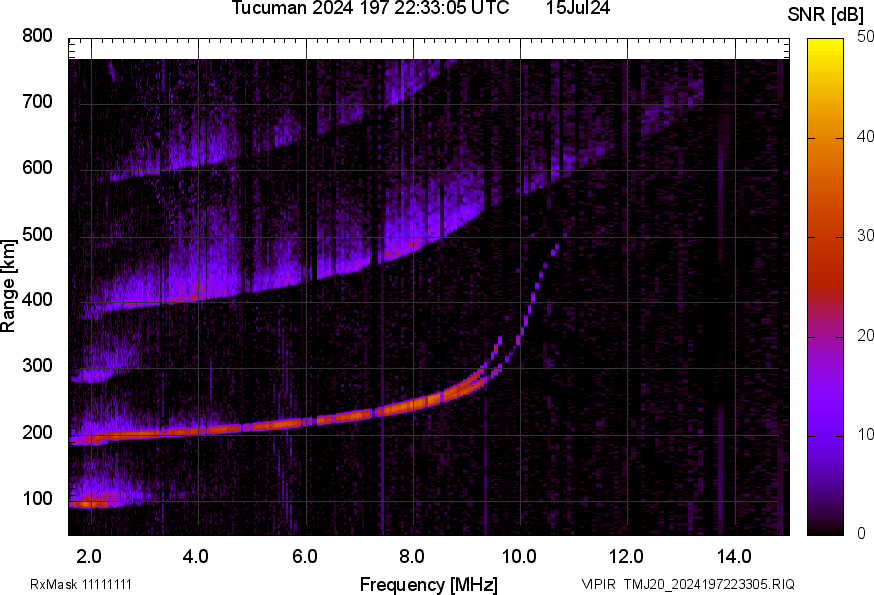Viewport: 874px width, 595px height.
Task: Click the colorbar tick label '20'
Action: click(865, 336)
